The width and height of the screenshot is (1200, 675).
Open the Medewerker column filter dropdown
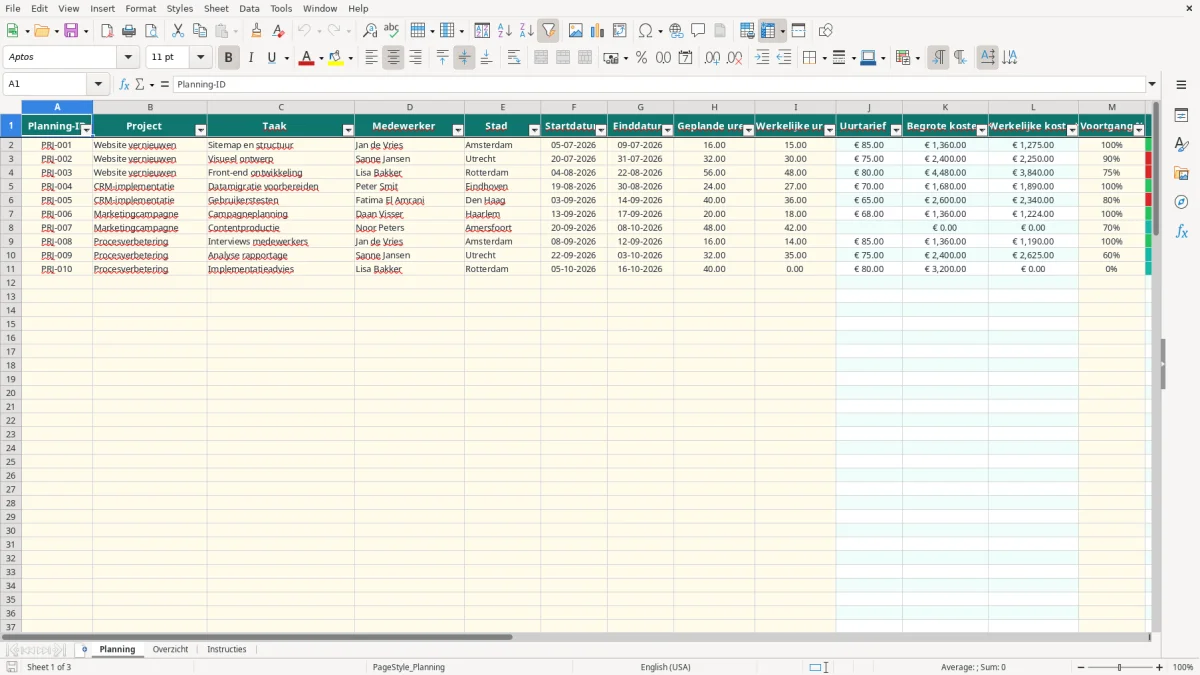[458, 130]
